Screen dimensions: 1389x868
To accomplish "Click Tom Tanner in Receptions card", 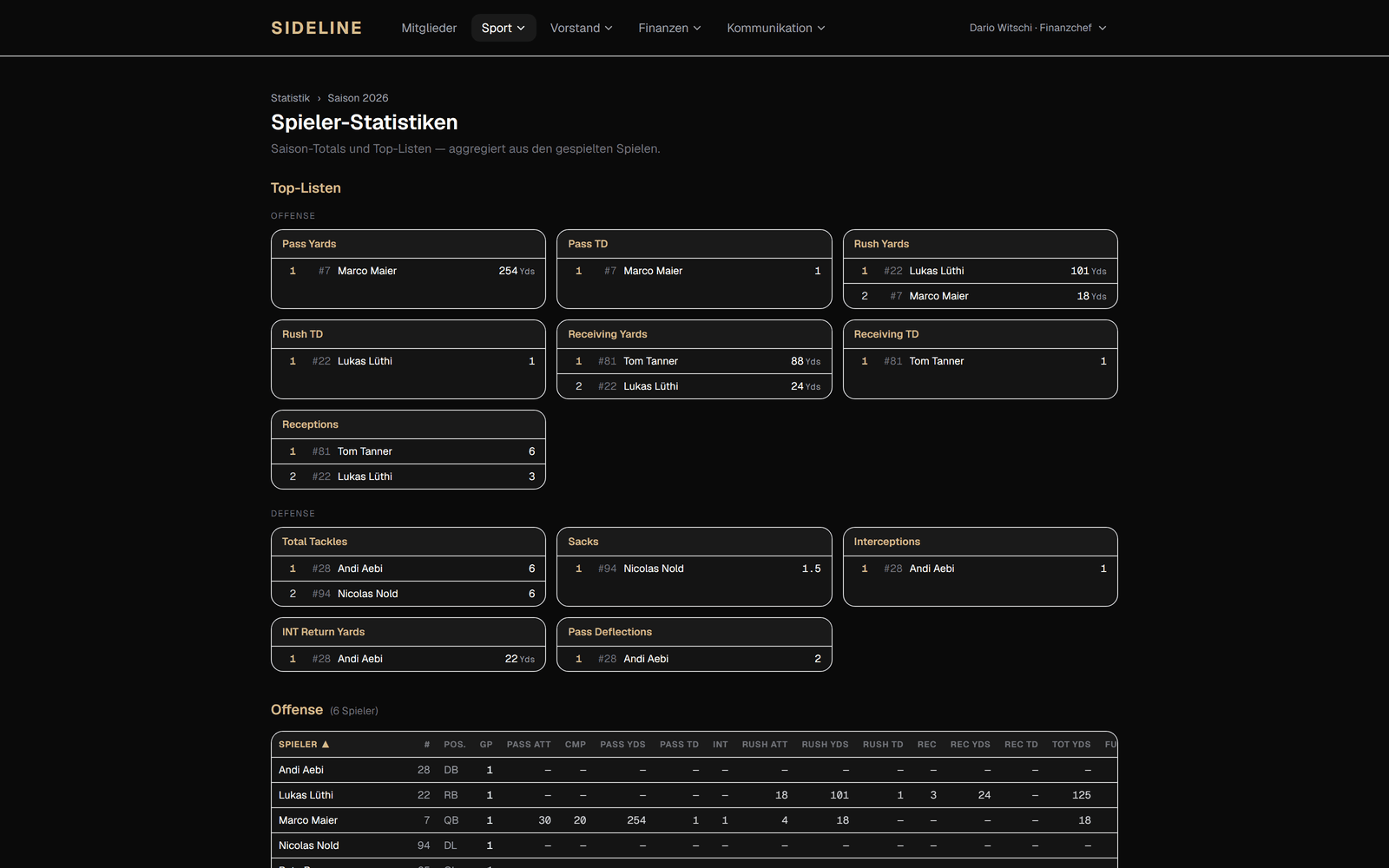I will coord(365,451).
